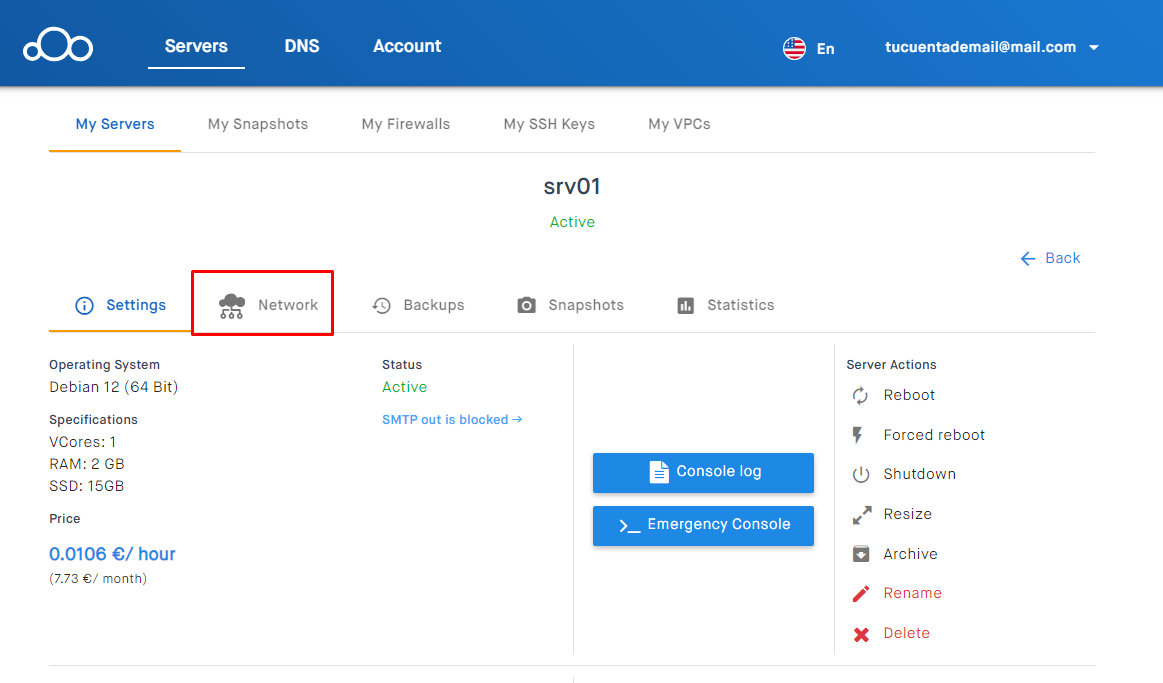Click the Resize arrows icon
This screenshot has height=683, width=1163.
click(860, 515)
